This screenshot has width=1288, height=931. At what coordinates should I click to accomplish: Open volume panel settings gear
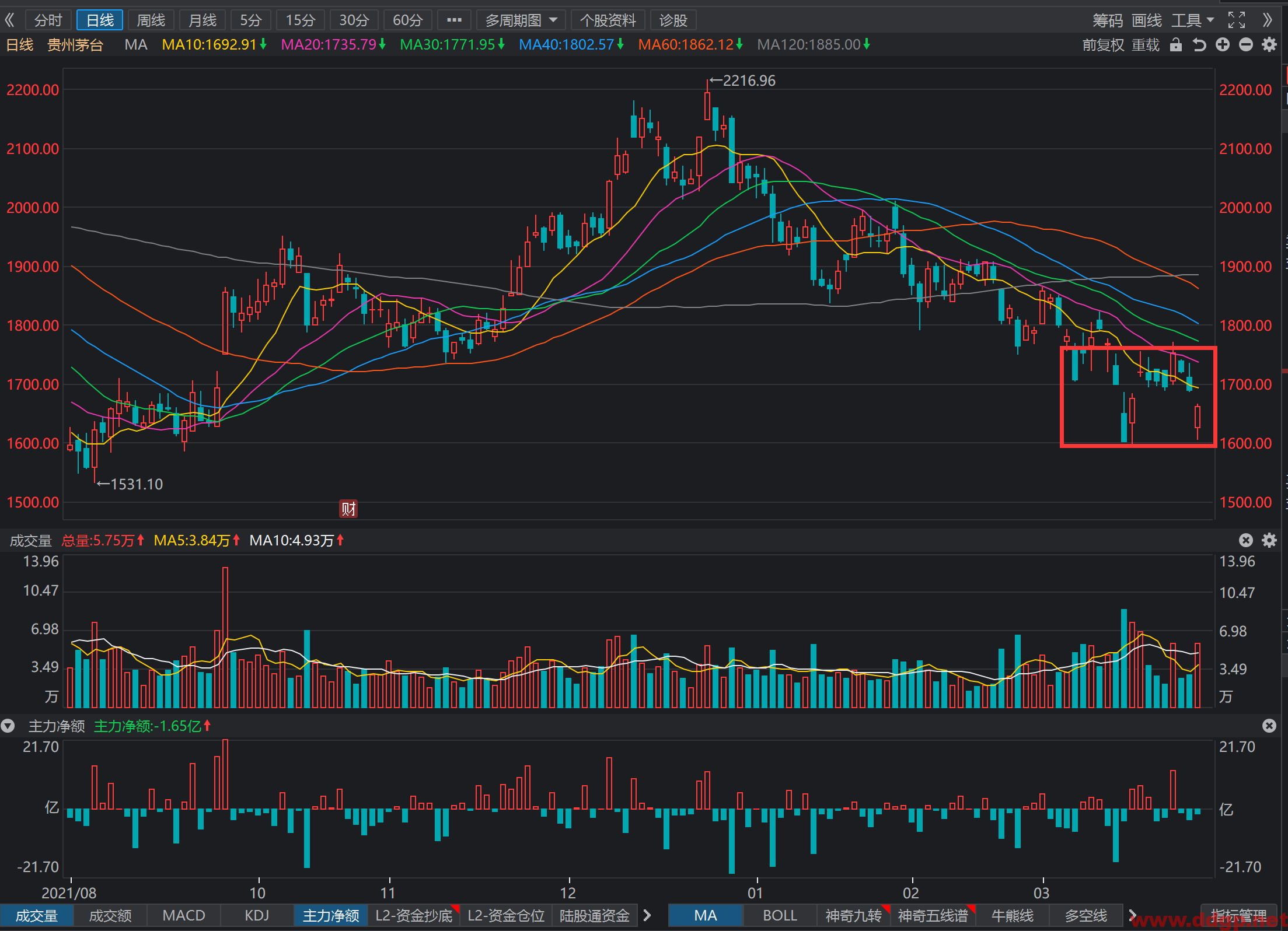tap(1269, 540)
